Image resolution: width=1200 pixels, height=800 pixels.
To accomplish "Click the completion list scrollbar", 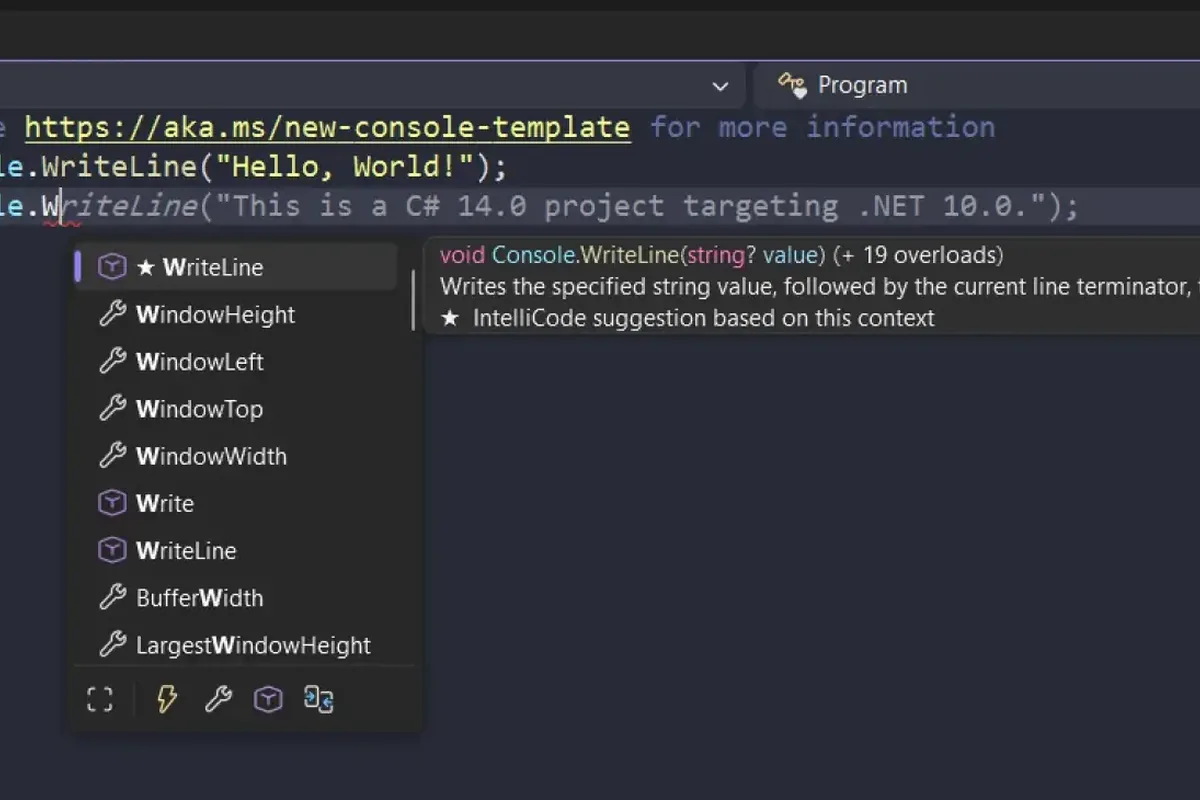I will [413, 289].
